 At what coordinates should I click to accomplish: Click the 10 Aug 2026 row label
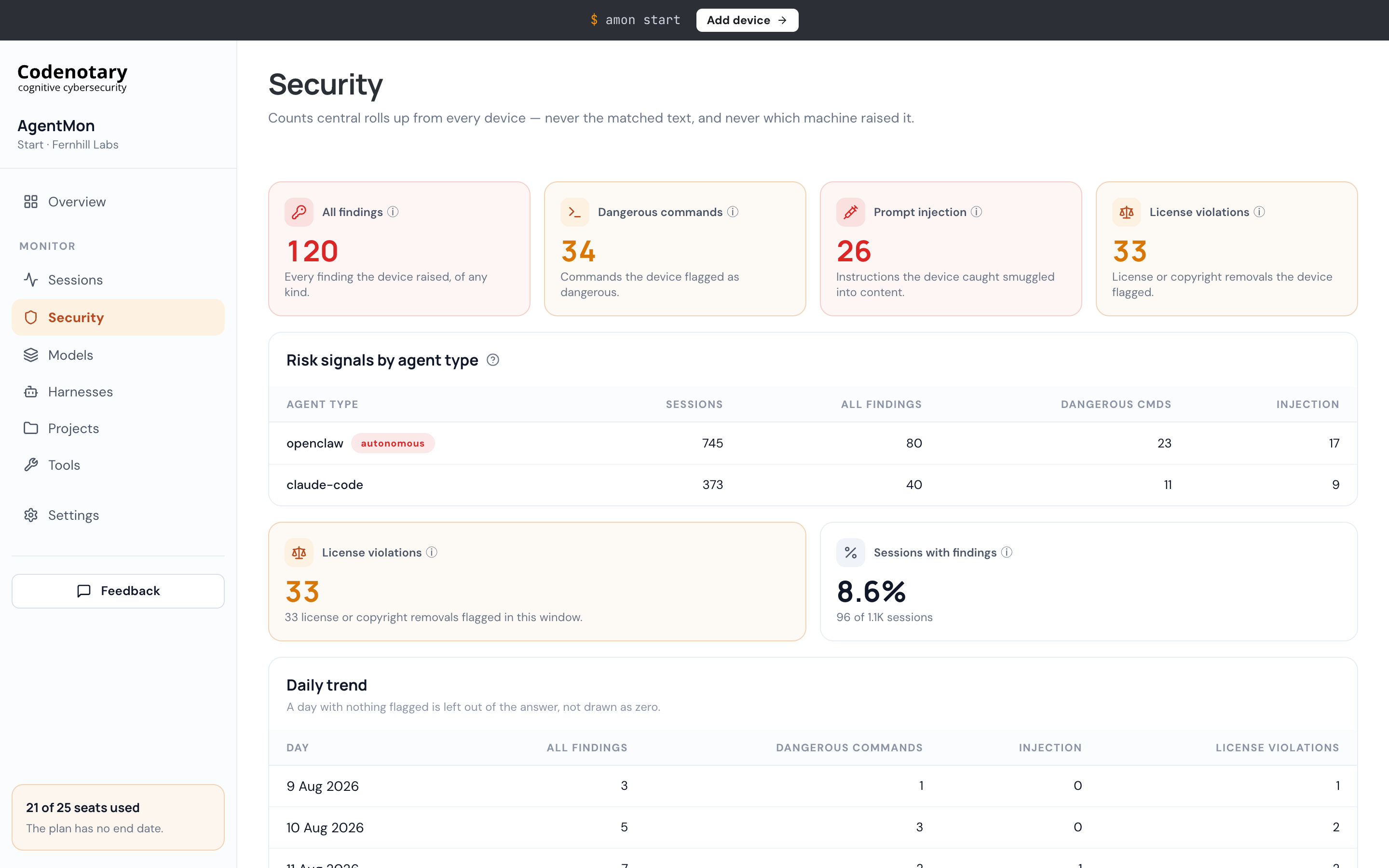(325, 827)
